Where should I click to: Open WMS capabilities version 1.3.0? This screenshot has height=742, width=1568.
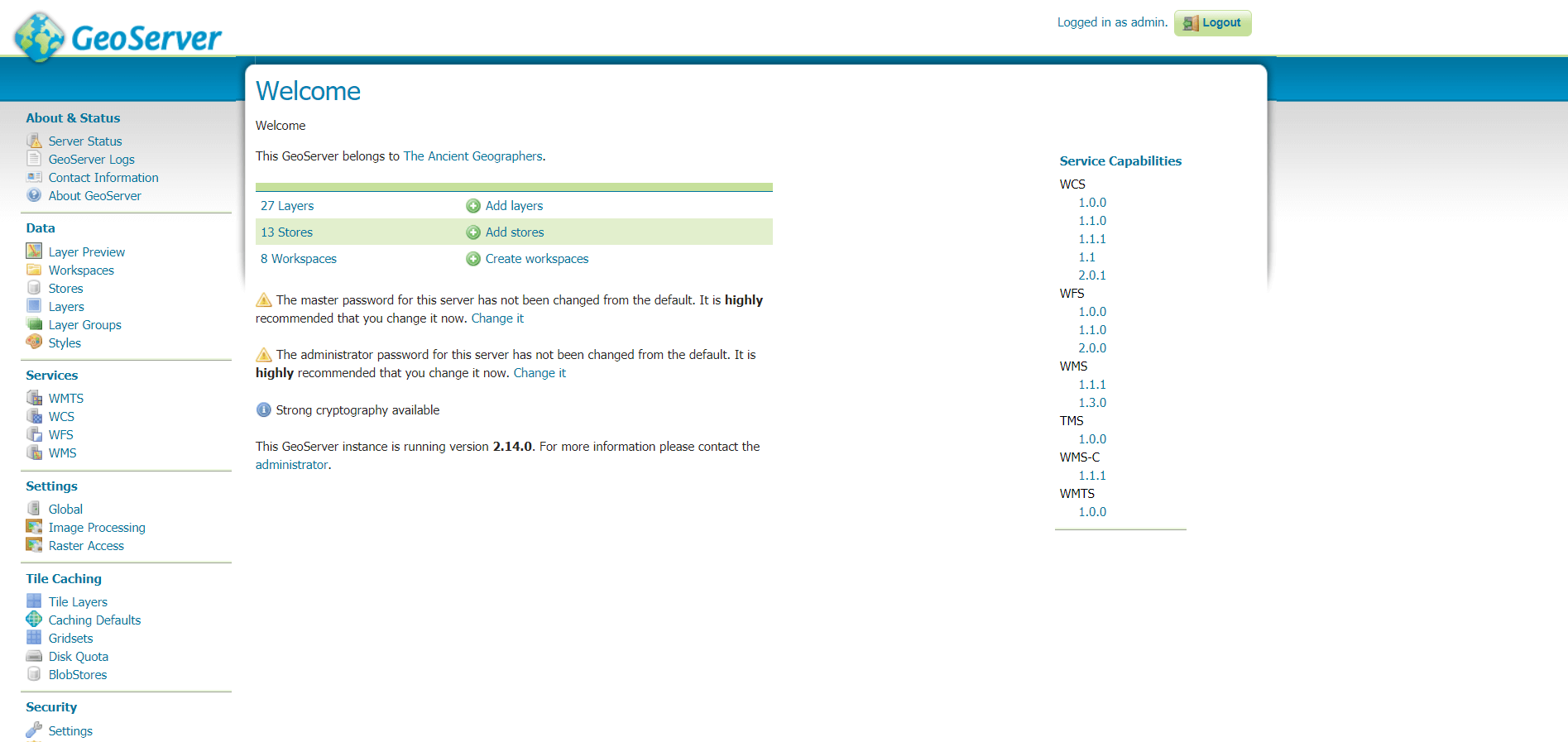pyautogui.click(x=1092, y=403)
